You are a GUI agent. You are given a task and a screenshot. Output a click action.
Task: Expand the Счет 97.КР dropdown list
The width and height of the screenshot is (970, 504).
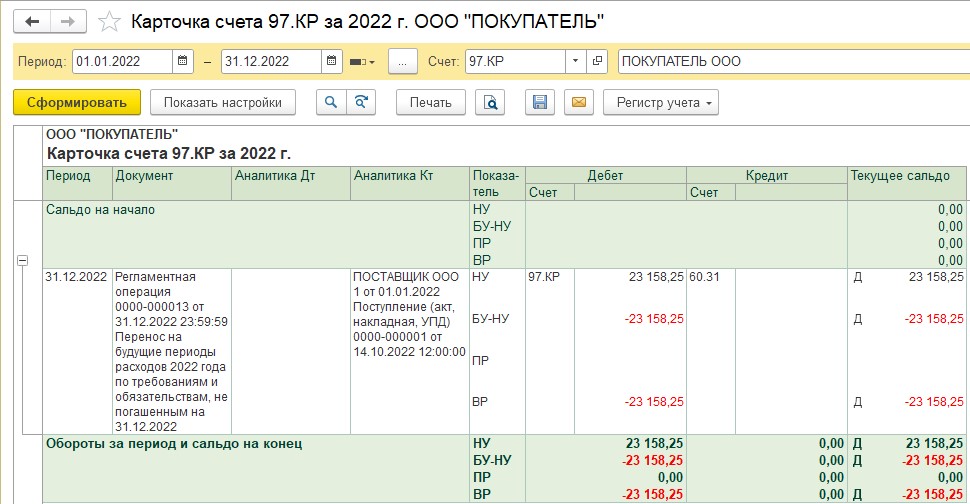(575, 61)
